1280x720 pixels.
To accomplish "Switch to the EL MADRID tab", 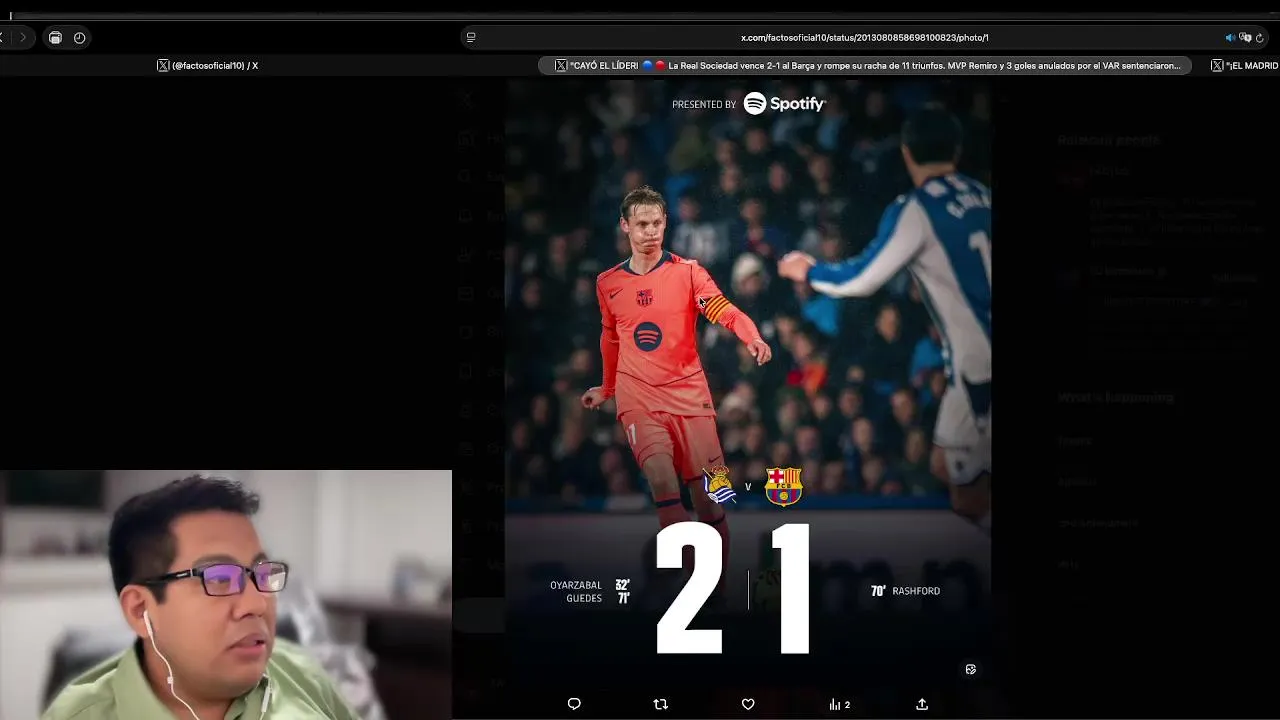I will point(1244,65).
